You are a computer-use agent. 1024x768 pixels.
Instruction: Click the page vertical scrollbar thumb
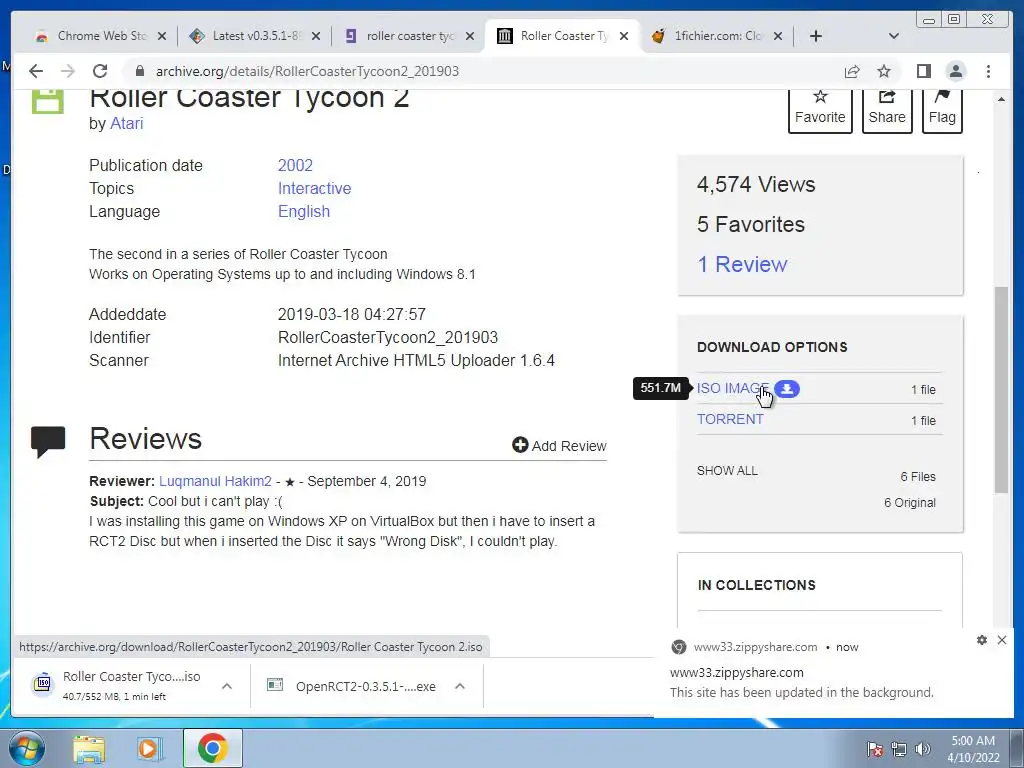pos(1001,389)
